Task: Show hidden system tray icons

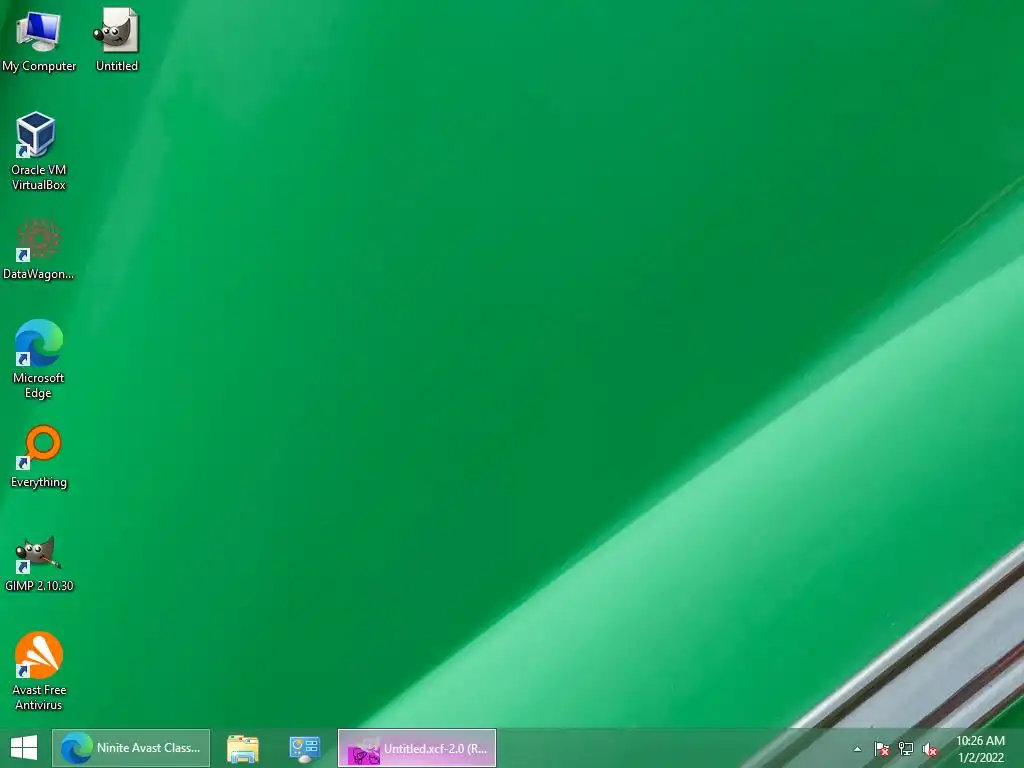Action: click(x=857, y=749)
